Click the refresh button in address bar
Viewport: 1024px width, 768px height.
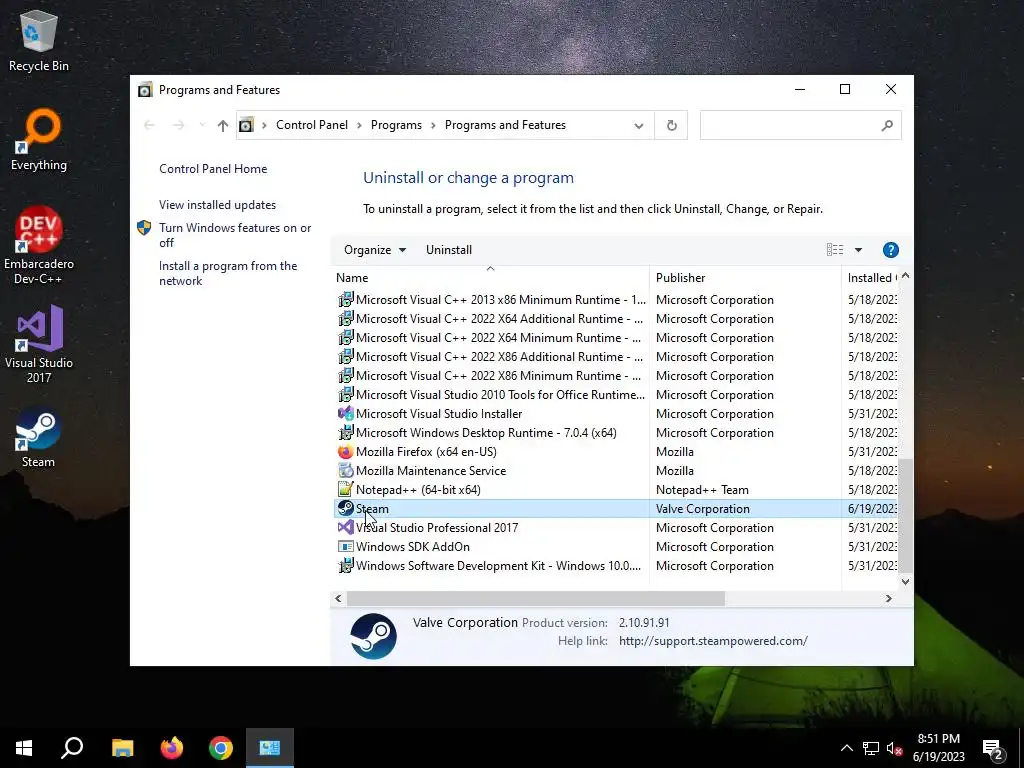671,125
